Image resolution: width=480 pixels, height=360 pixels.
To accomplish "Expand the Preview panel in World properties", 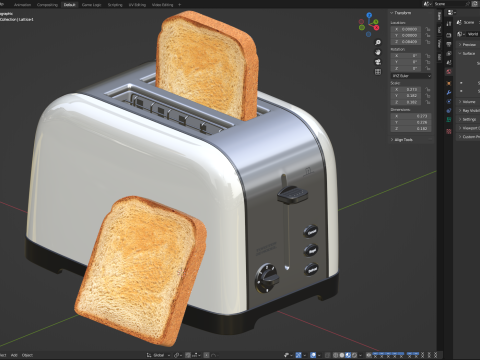I will click(468, 44).
